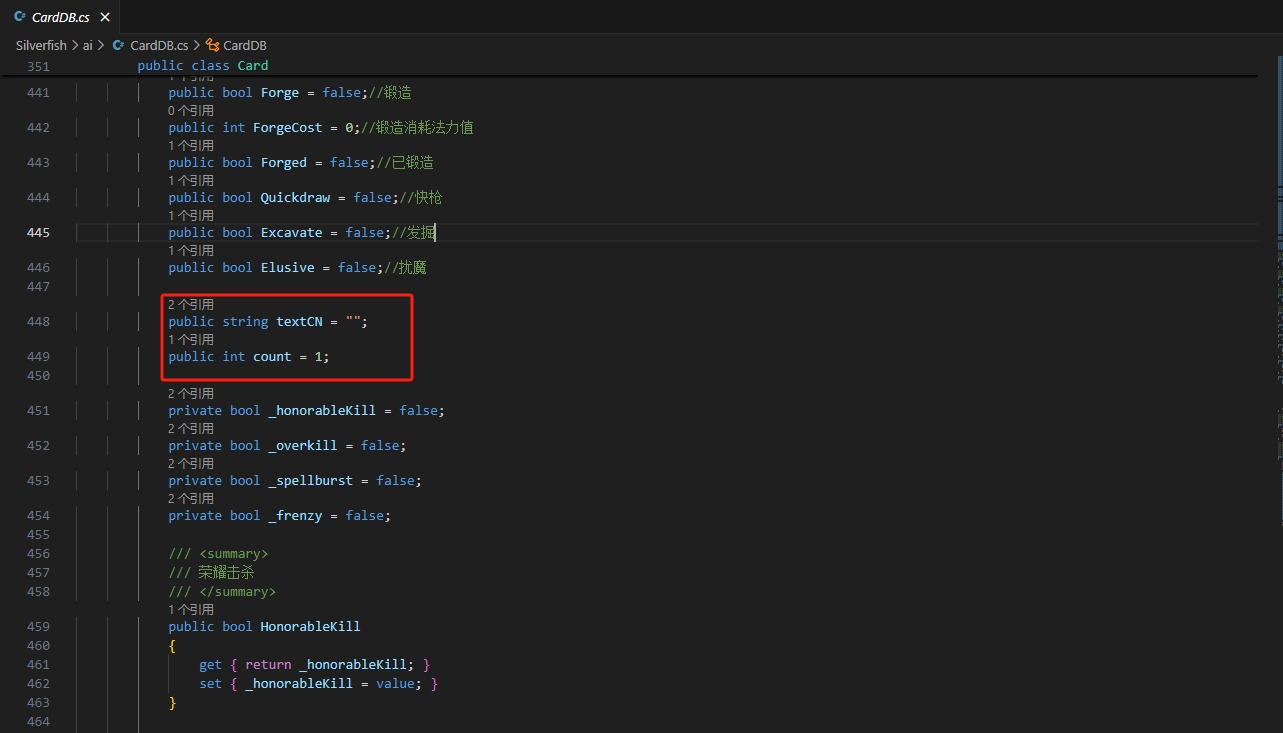Click the textCN variable name

pos(299,322)
